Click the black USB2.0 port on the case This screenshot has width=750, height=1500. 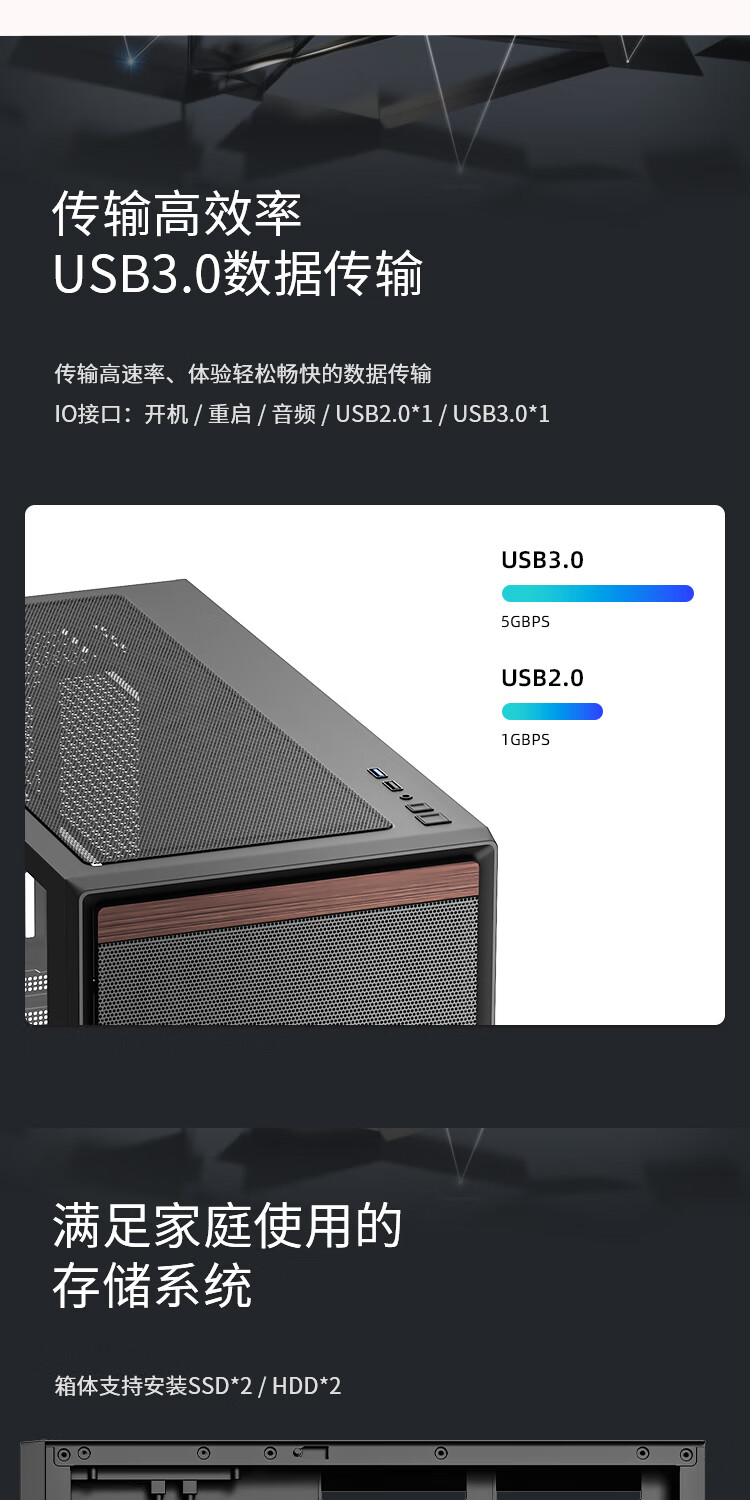[x=393, y=785]
